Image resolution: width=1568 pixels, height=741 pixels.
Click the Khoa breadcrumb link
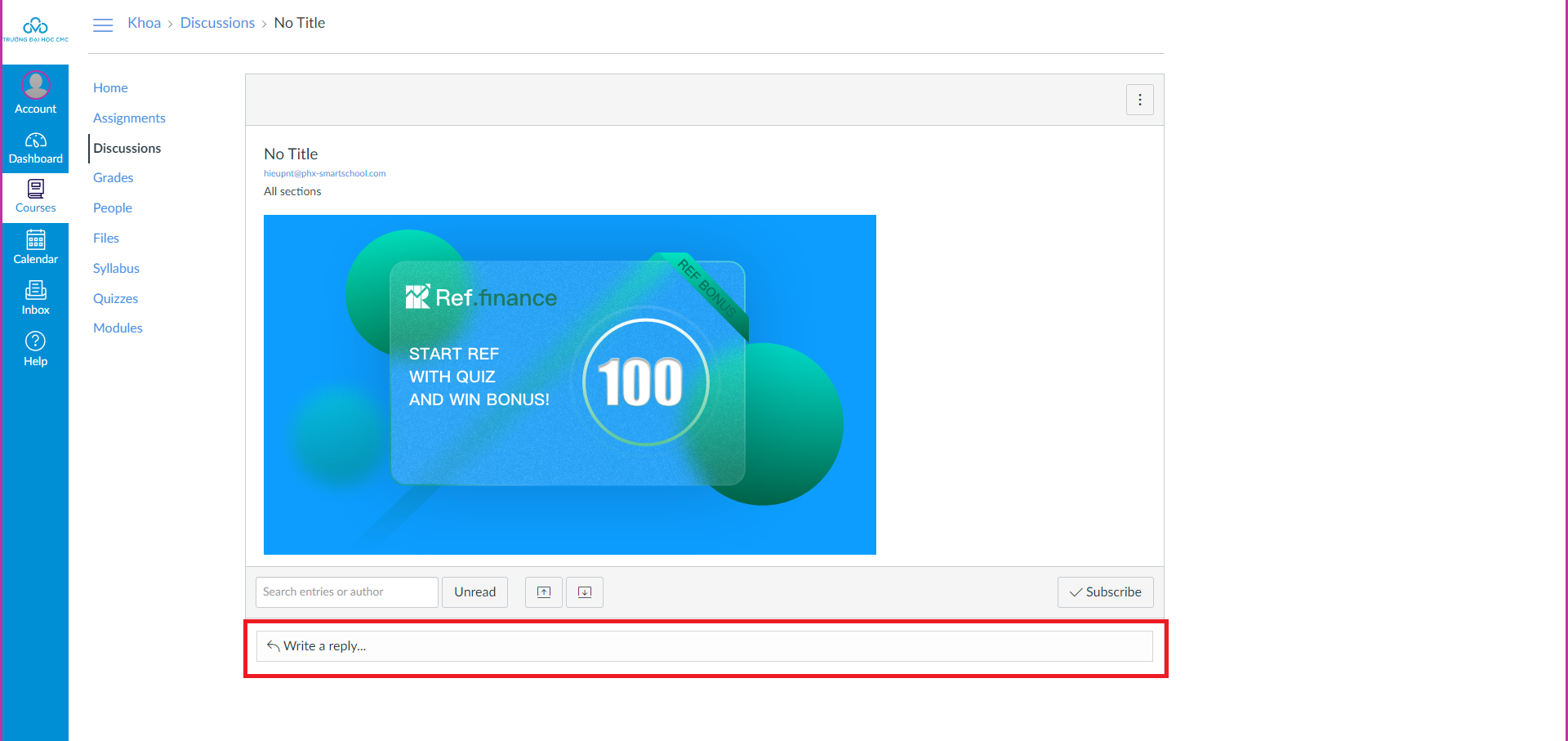point(144,23)
